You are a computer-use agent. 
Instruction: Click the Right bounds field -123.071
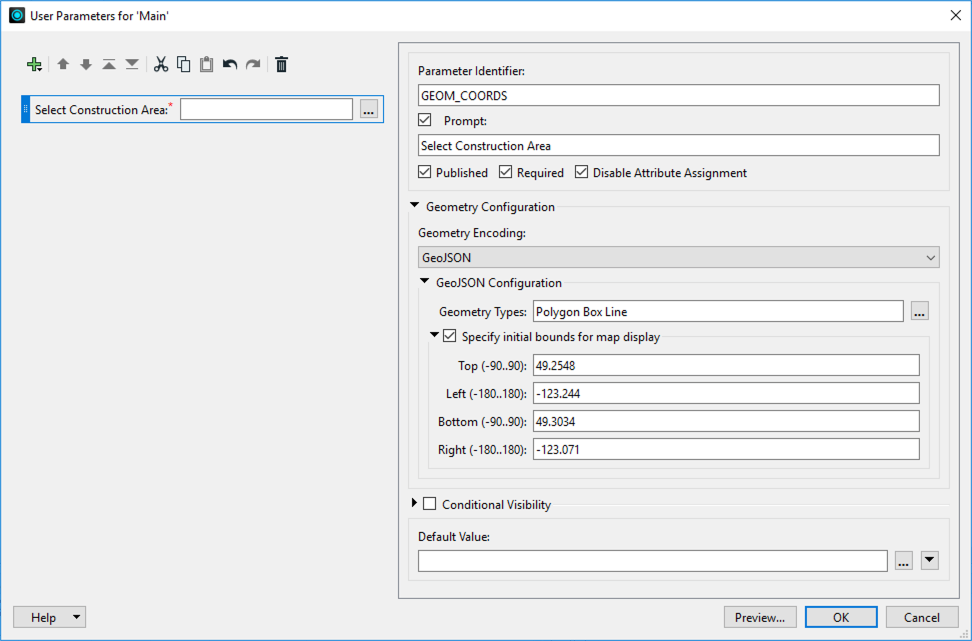726,449
